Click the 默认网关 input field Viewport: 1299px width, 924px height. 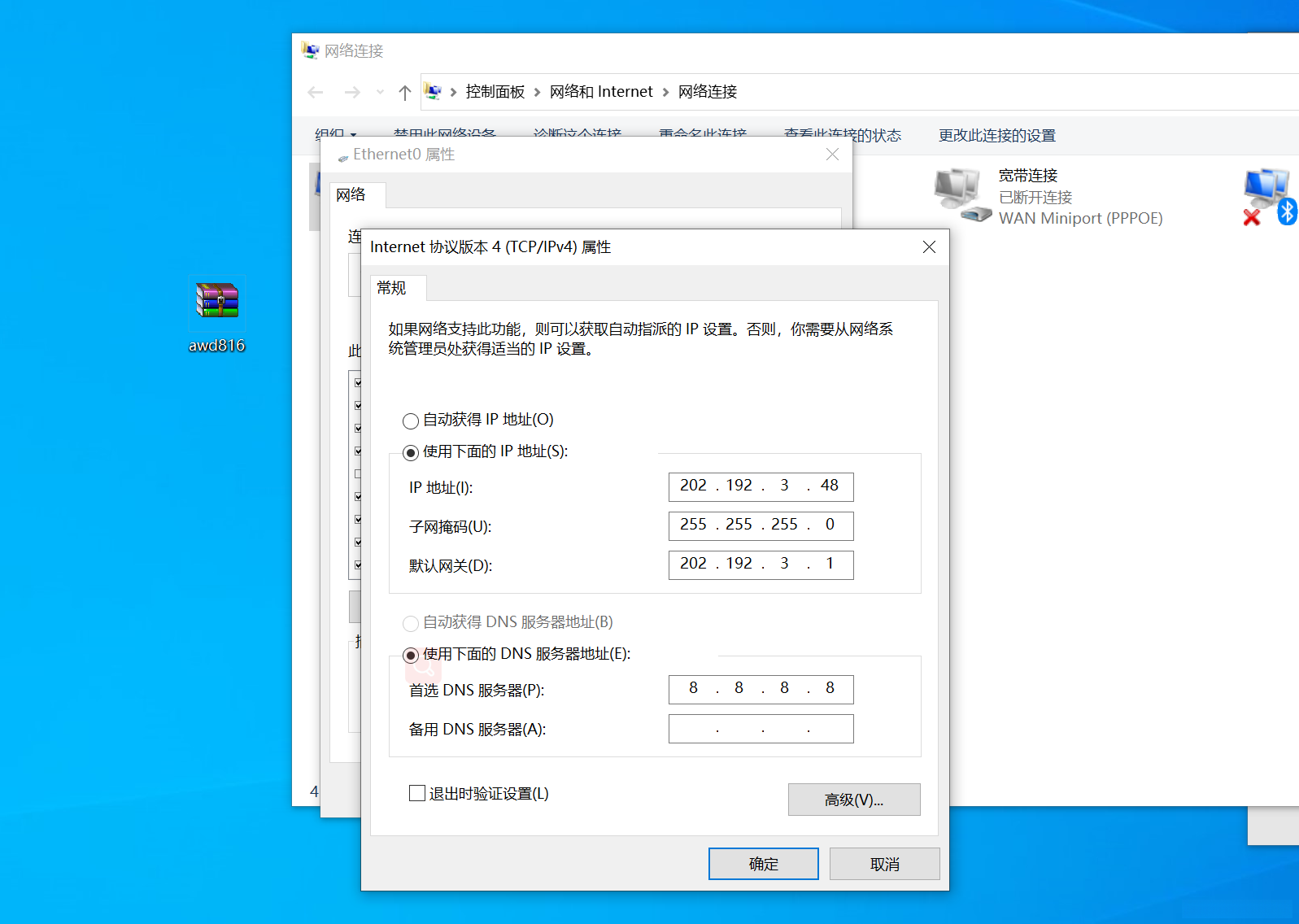pyautogui.click(x=761, y=564)
